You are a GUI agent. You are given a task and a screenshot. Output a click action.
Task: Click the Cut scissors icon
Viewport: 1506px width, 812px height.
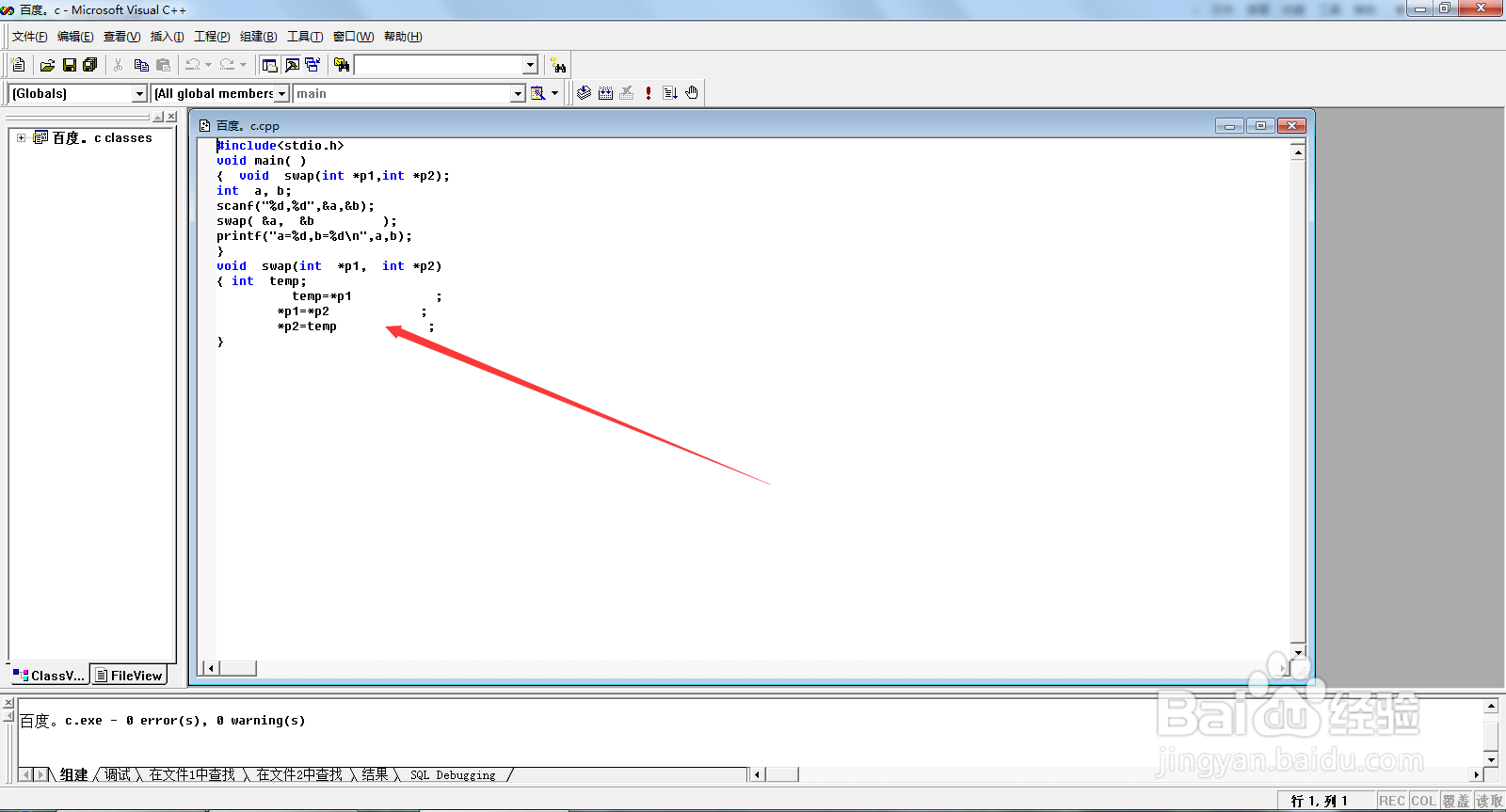[118, 65]
